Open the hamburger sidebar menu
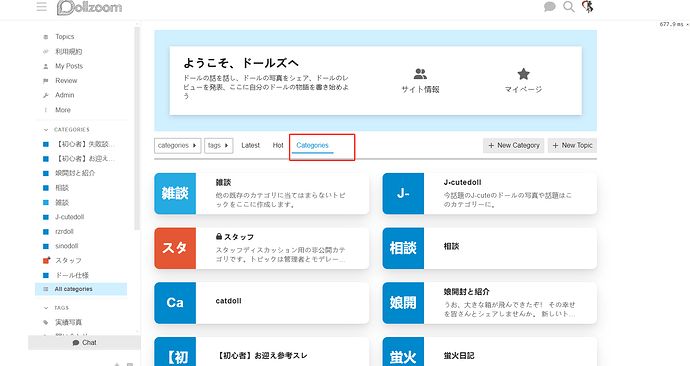The image size is (690, 366). (41, 7)
